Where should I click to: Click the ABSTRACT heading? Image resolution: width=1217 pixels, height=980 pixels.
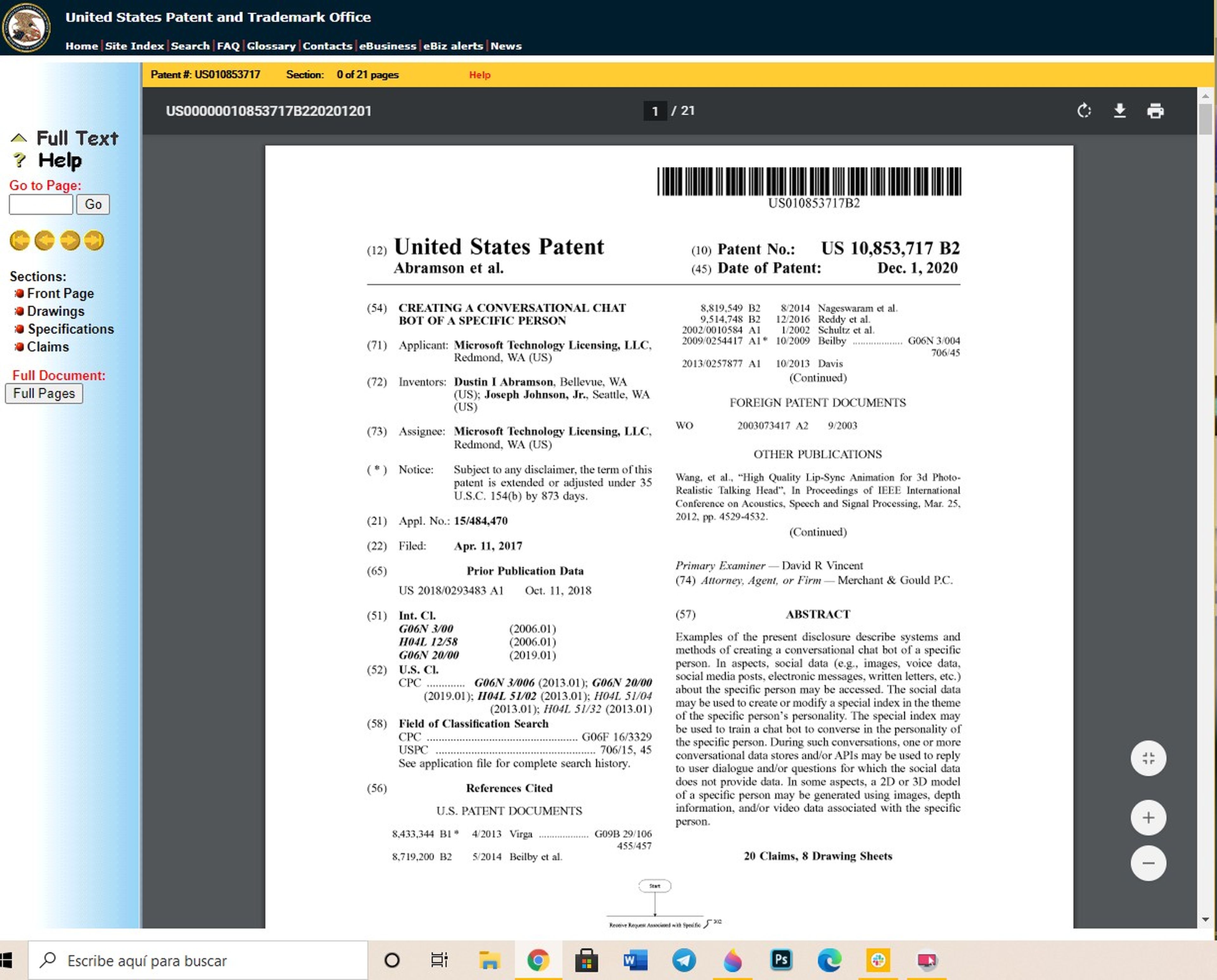pyautogui.click(x=818, y=614)
